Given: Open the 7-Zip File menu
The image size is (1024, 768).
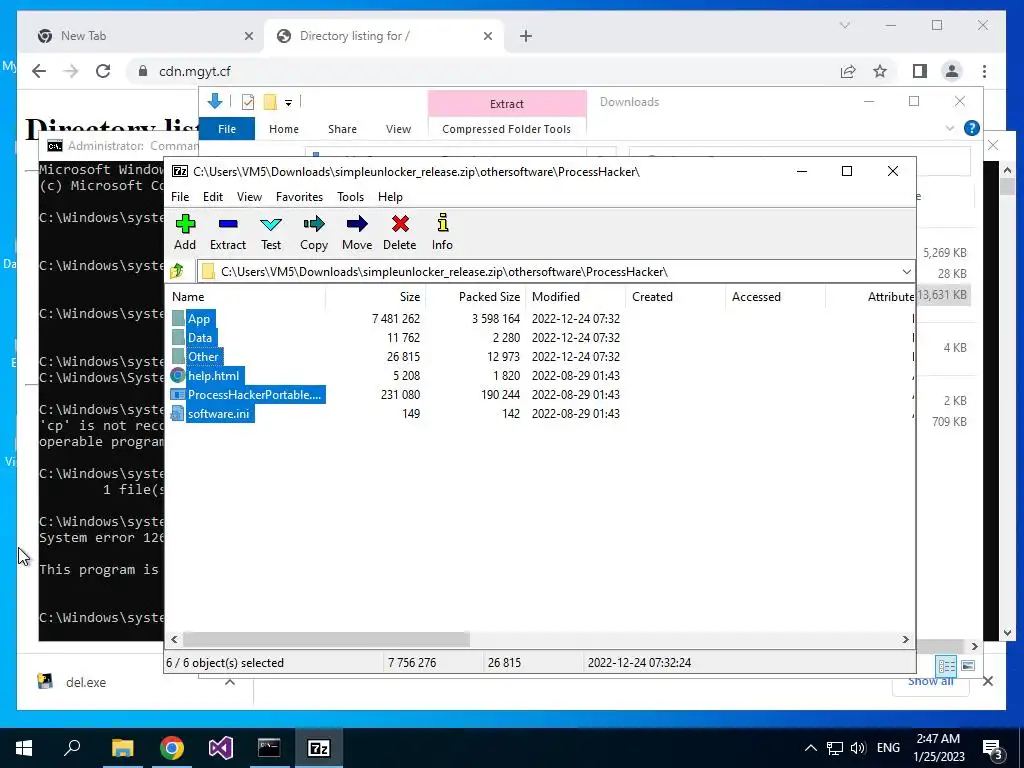Looking at the screenshot, I should [x=180, y=197].
